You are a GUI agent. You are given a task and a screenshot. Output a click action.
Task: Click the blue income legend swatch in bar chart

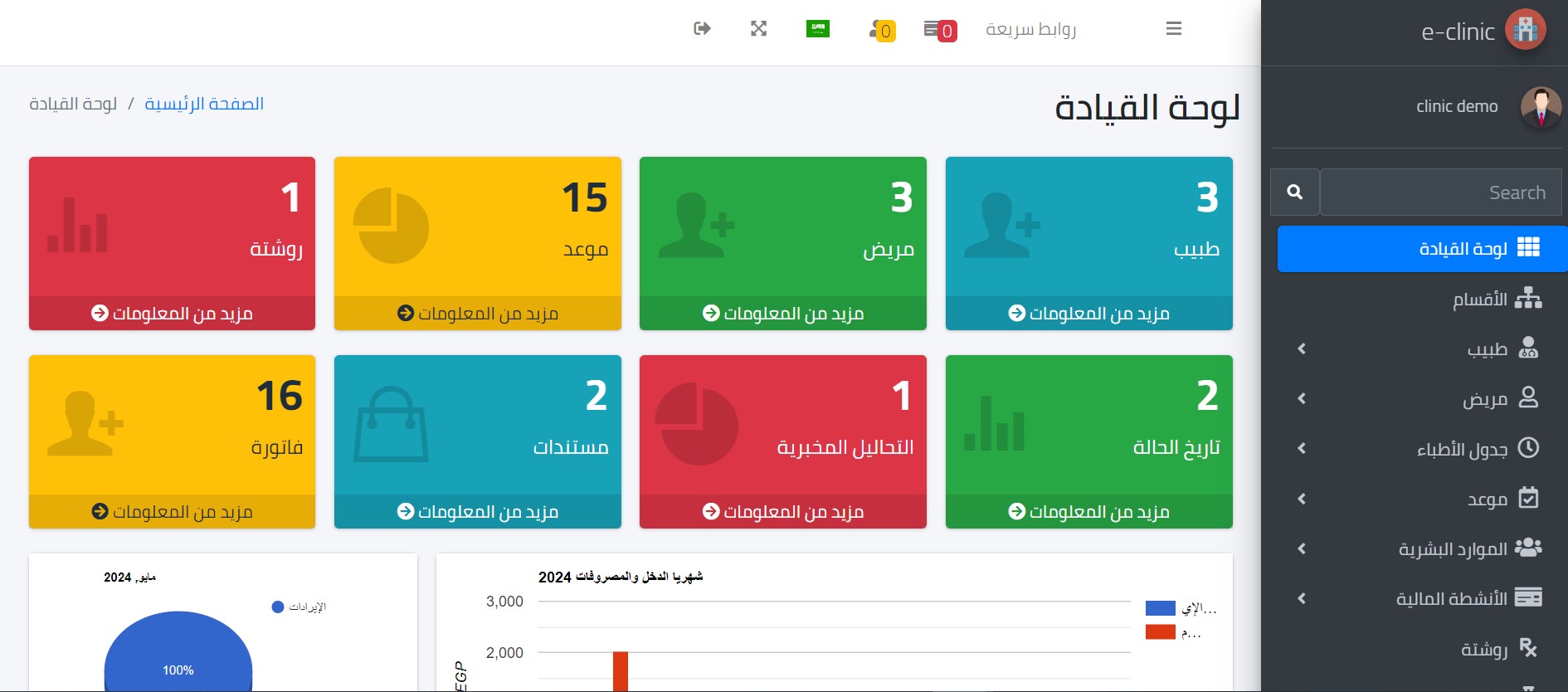pos(1160,608)
